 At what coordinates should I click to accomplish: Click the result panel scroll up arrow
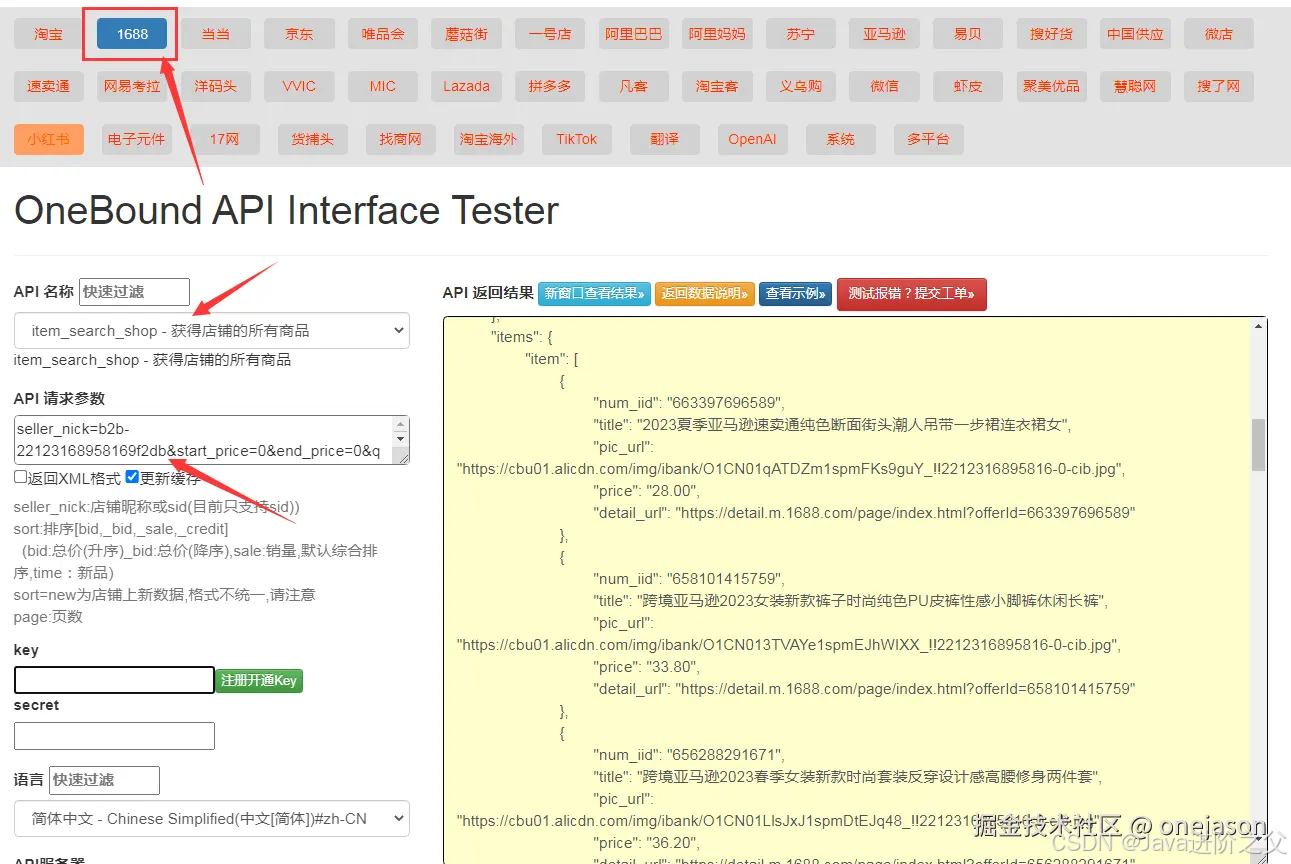[1258, 326]
